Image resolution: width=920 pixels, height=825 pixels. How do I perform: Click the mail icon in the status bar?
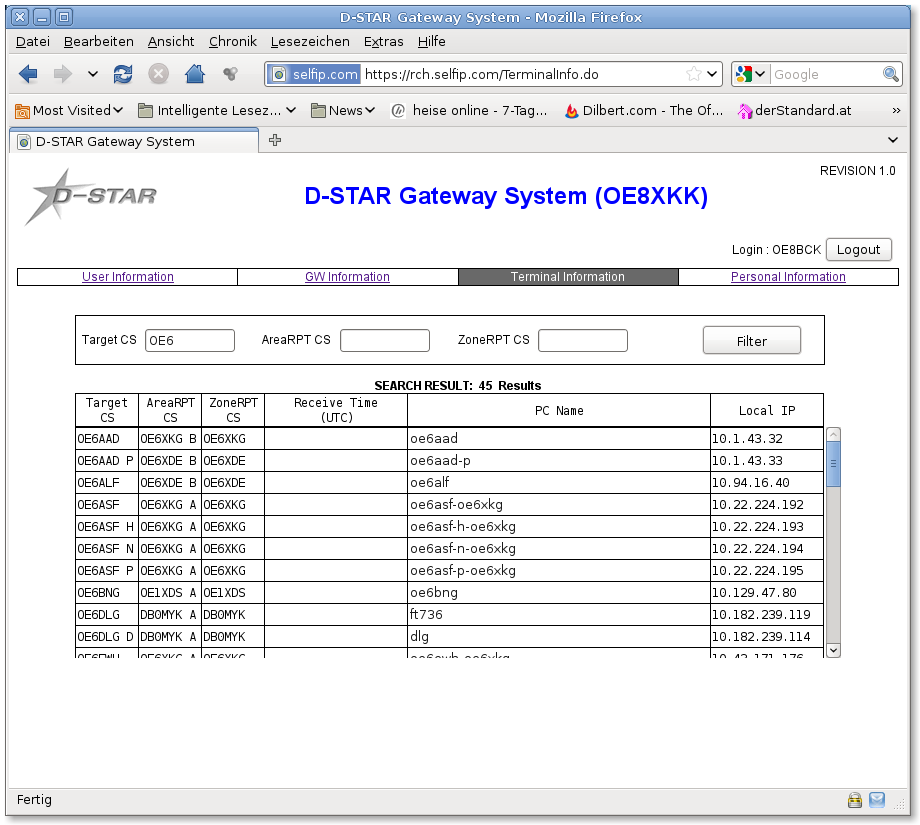click(877, 800)
